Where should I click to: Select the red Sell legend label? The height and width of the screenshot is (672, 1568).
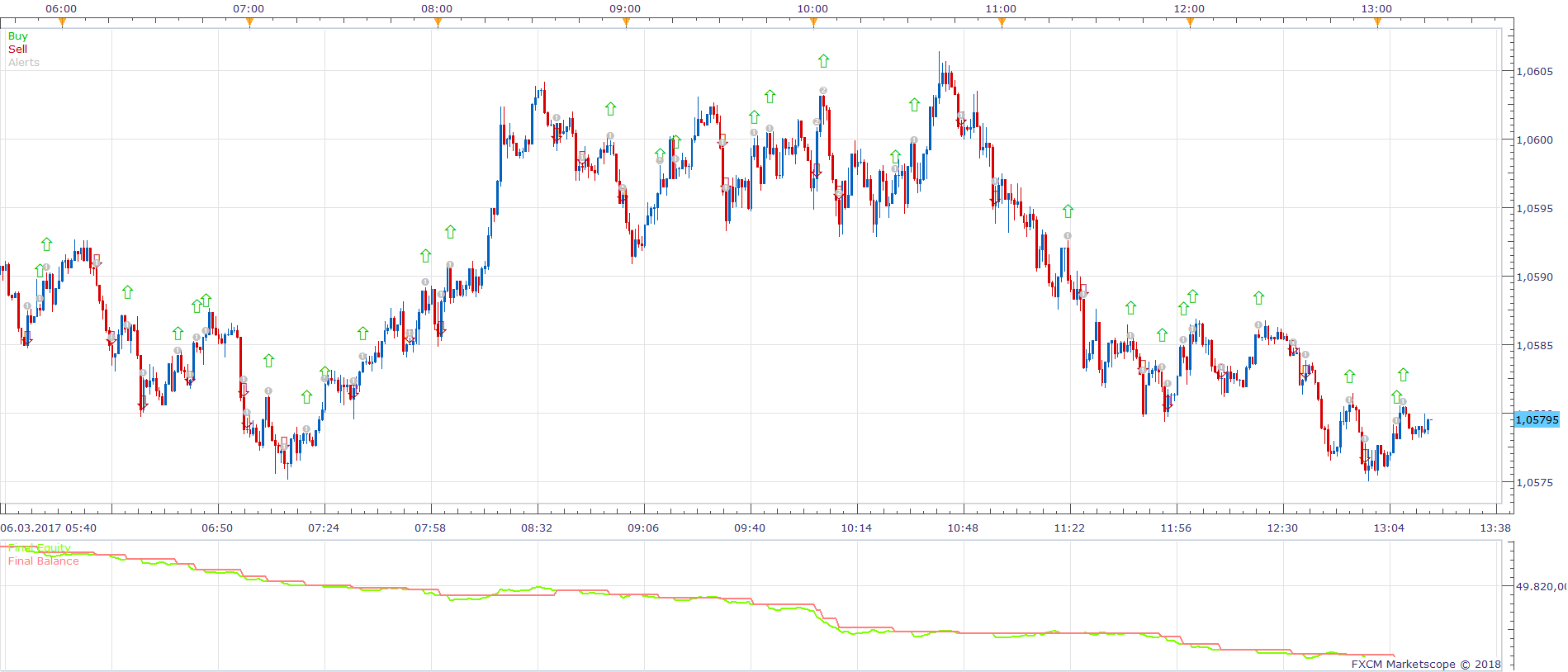17,50
